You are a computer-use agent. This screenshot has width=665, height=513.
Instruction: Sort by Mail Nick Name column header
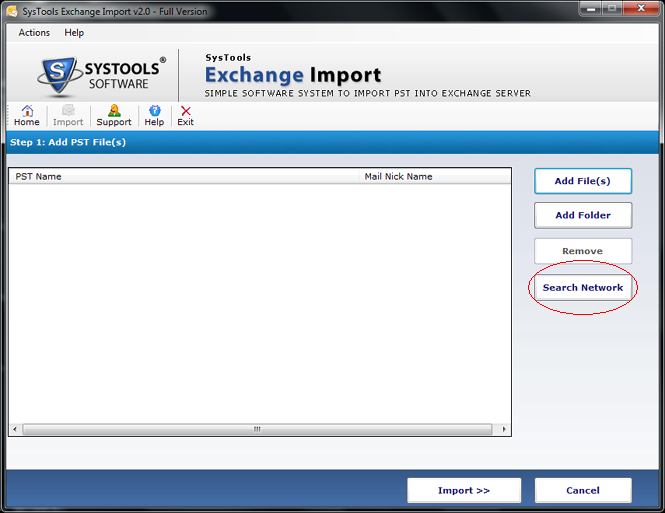[435, 176]
